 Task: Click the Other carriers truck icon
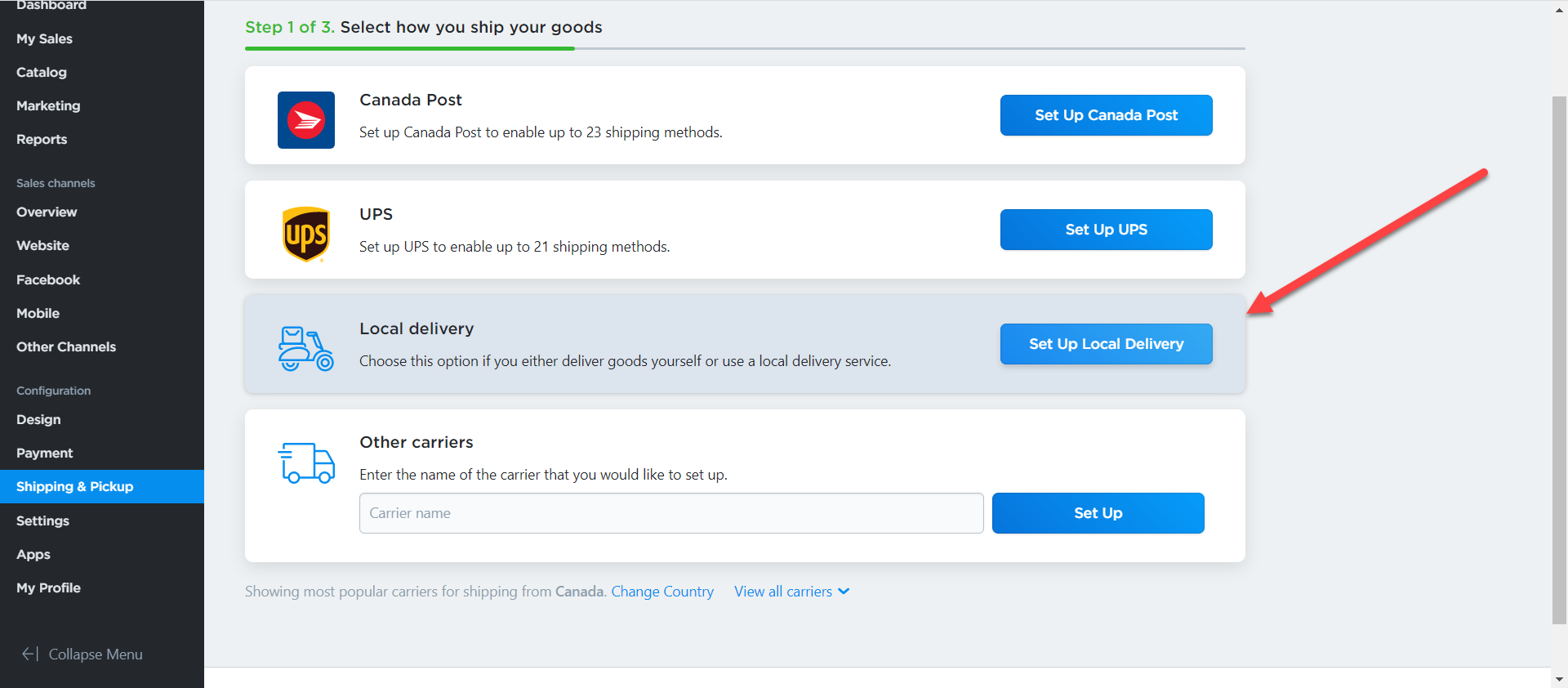click(306, 463)
